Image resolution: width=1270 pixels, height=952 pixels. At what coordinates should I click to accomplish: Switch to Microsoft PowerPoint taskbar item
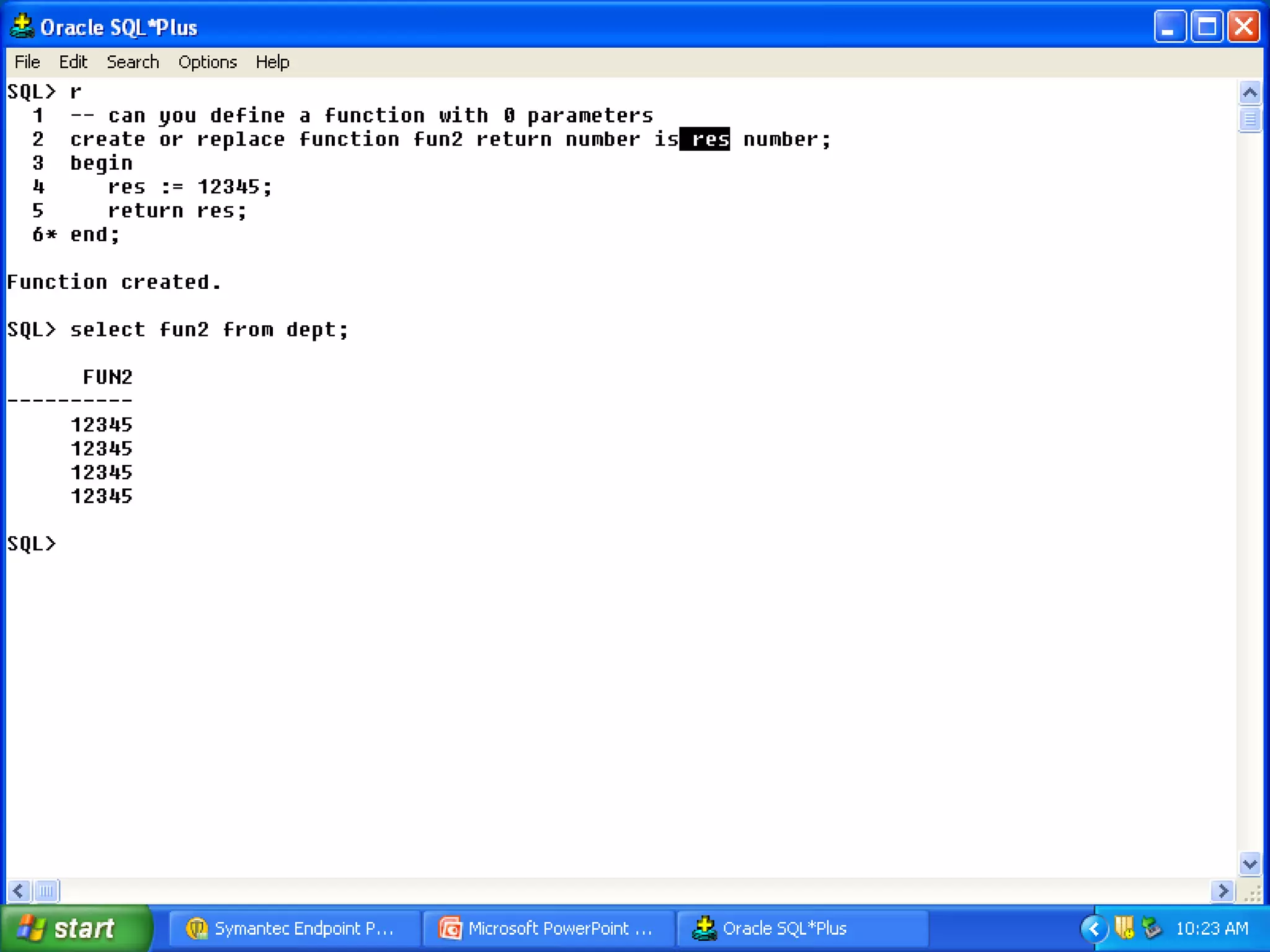click(x=547, y=928)
